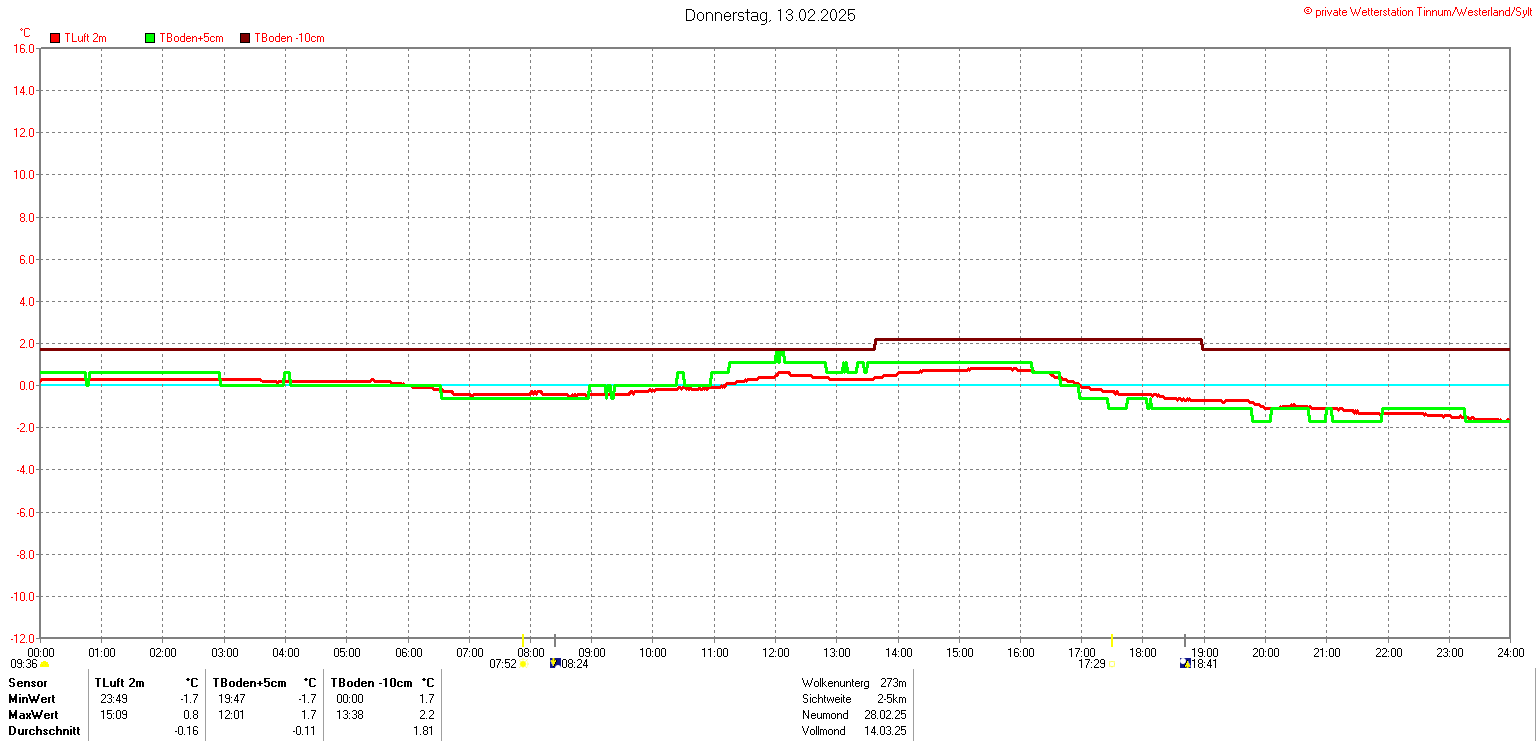Click the Wolkenunterg value 273m
1536x741 pixels.
893,683
